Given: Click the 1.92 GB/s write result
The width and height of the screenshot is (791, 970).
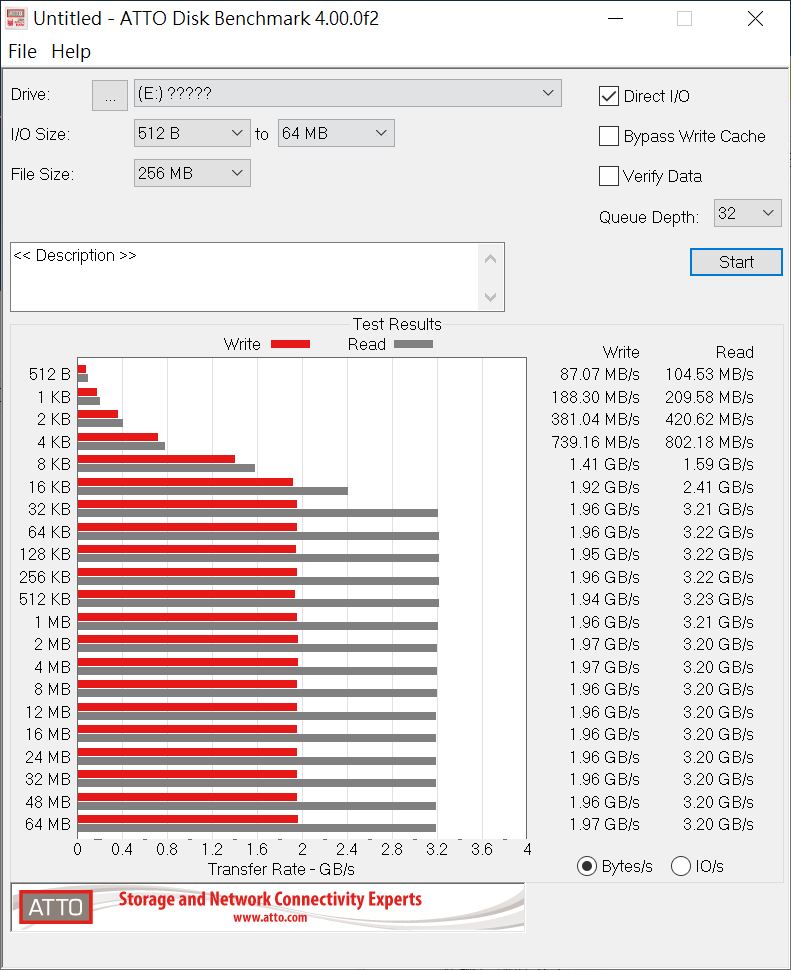Looking at the screenshot, I should click(x=604, y=487).
